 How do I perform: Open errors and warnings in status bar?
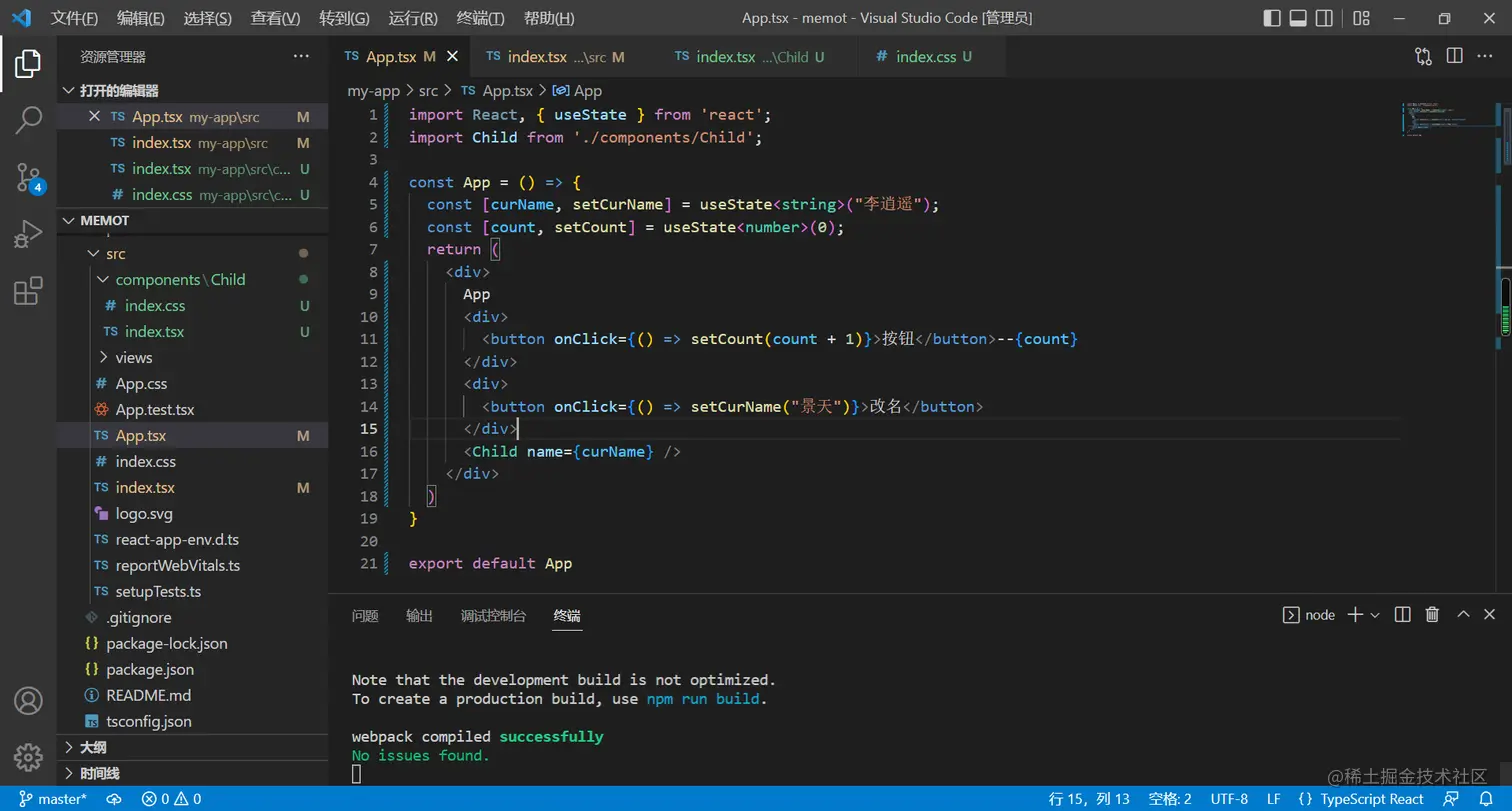171,799
